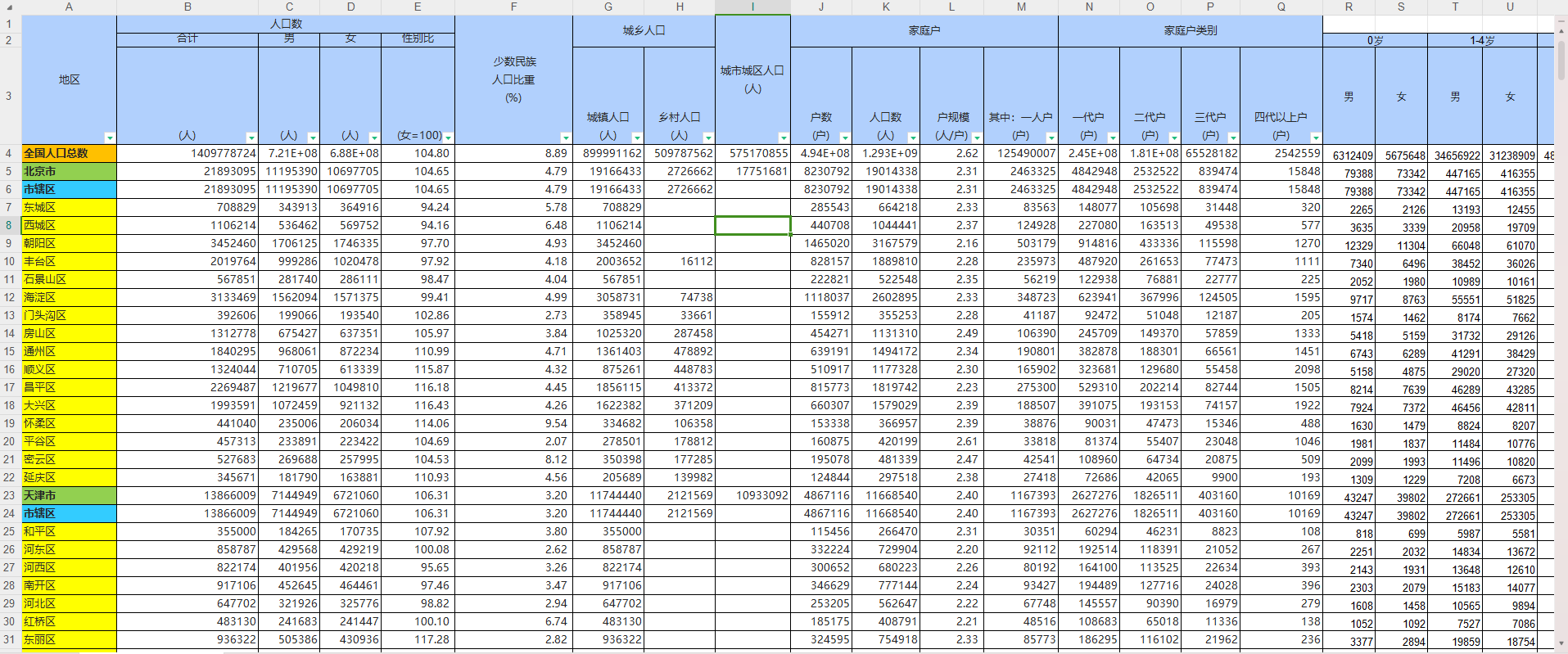Select cell with value 575170855
Image resolution: width=1568 pixels, height=654 pixels.
tap(752, 153)
